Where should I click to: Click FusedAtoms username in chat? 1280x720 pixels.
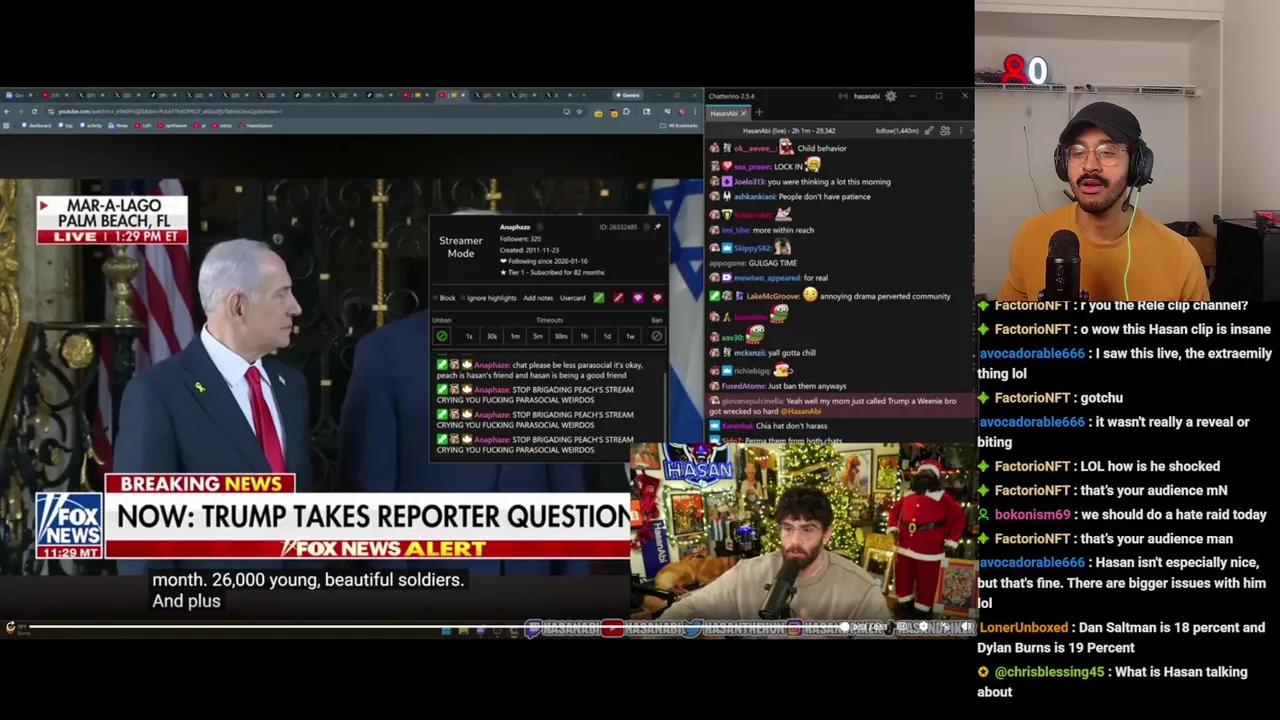(744, 386)
